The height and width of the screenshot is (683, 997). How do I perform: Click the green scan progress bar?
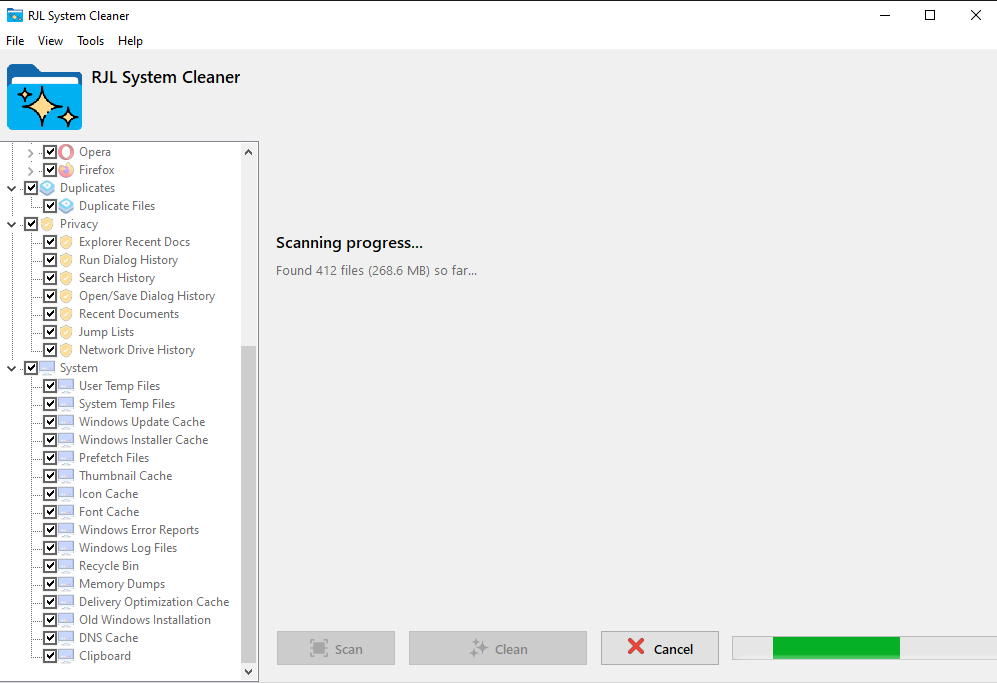click(x=836, y=647)
